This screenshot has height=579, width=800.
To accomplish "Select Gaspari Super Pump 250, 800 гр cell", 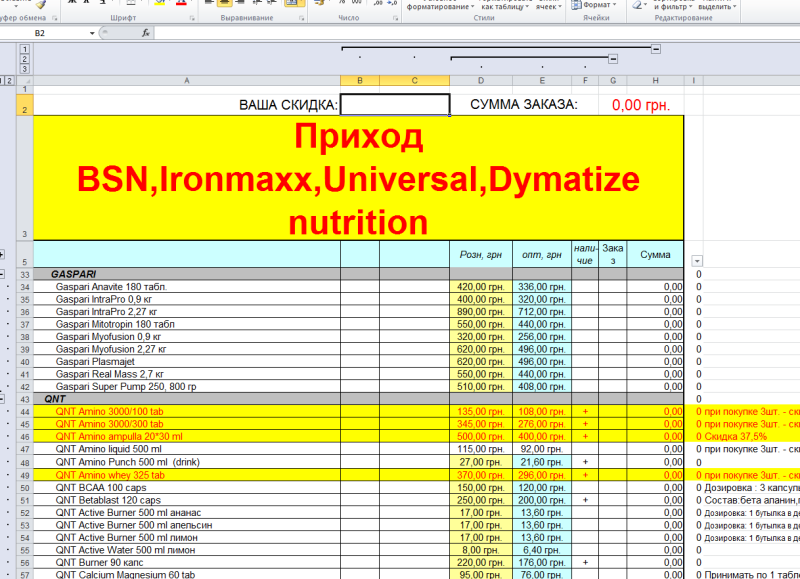I will (x=187, y=387).
